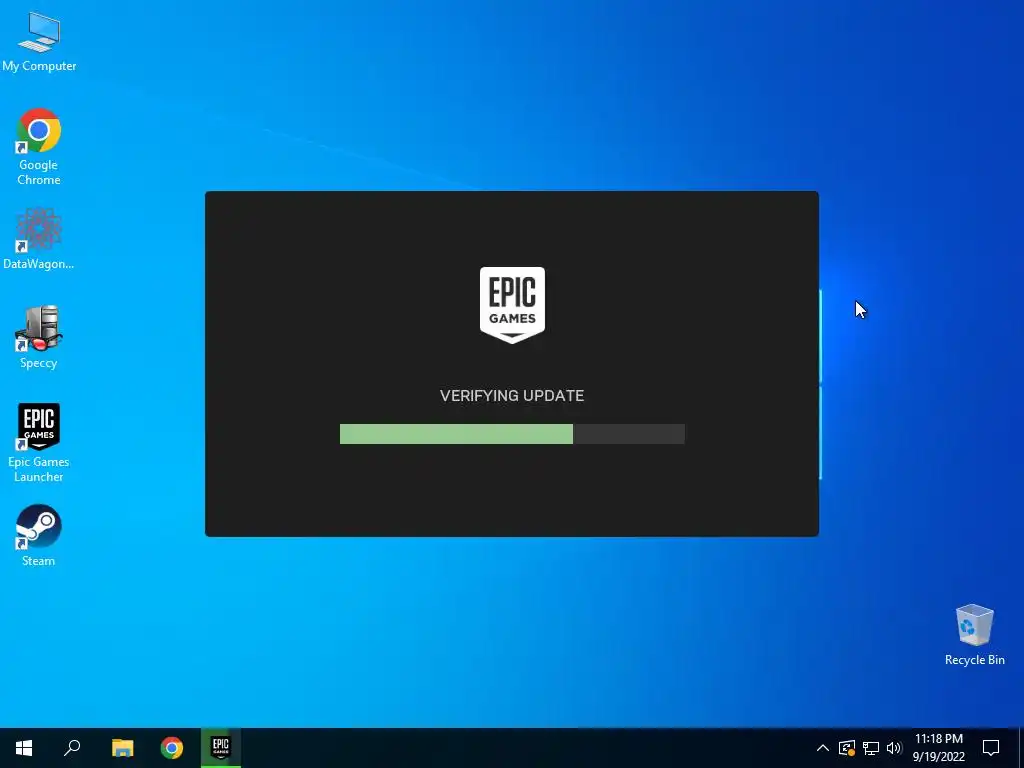
Task: Select the My Computer desktop icon
Action: pos(39,41)
